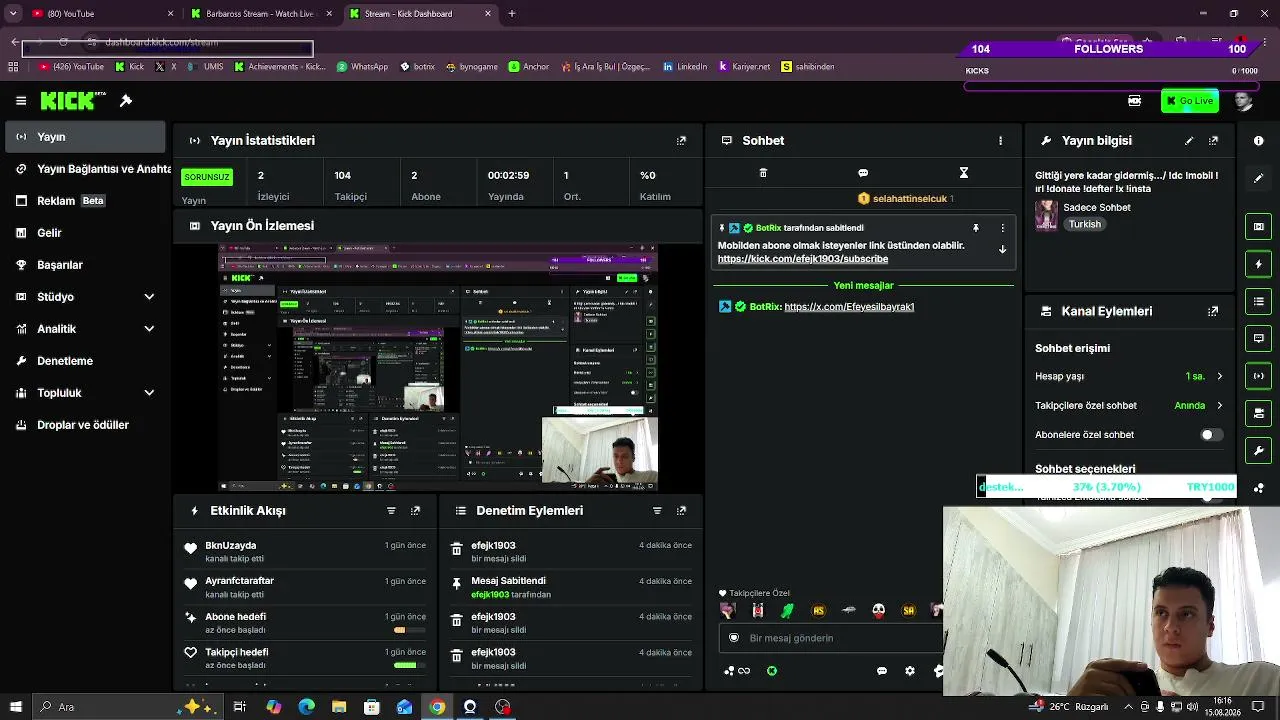Open Yayın Bağlantısı ve Anahtarı page
The height and width of the screenshot is (720, 1280).
click(86, 169)
